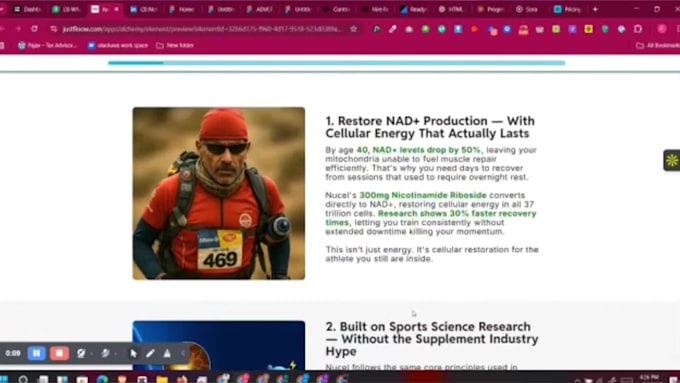
Task: Collapse the recorder toolbar with the arrow
Action: point(183,354)
